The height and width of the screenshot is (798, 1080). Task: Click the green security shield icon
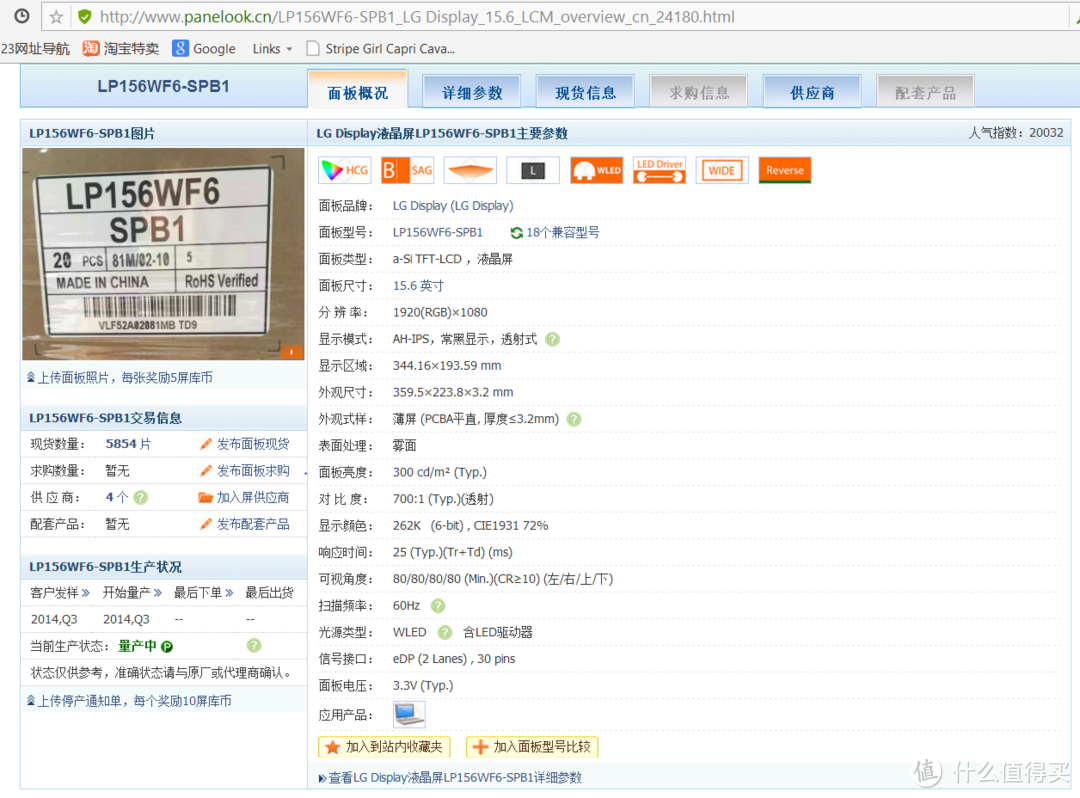(x=84, y=17)
